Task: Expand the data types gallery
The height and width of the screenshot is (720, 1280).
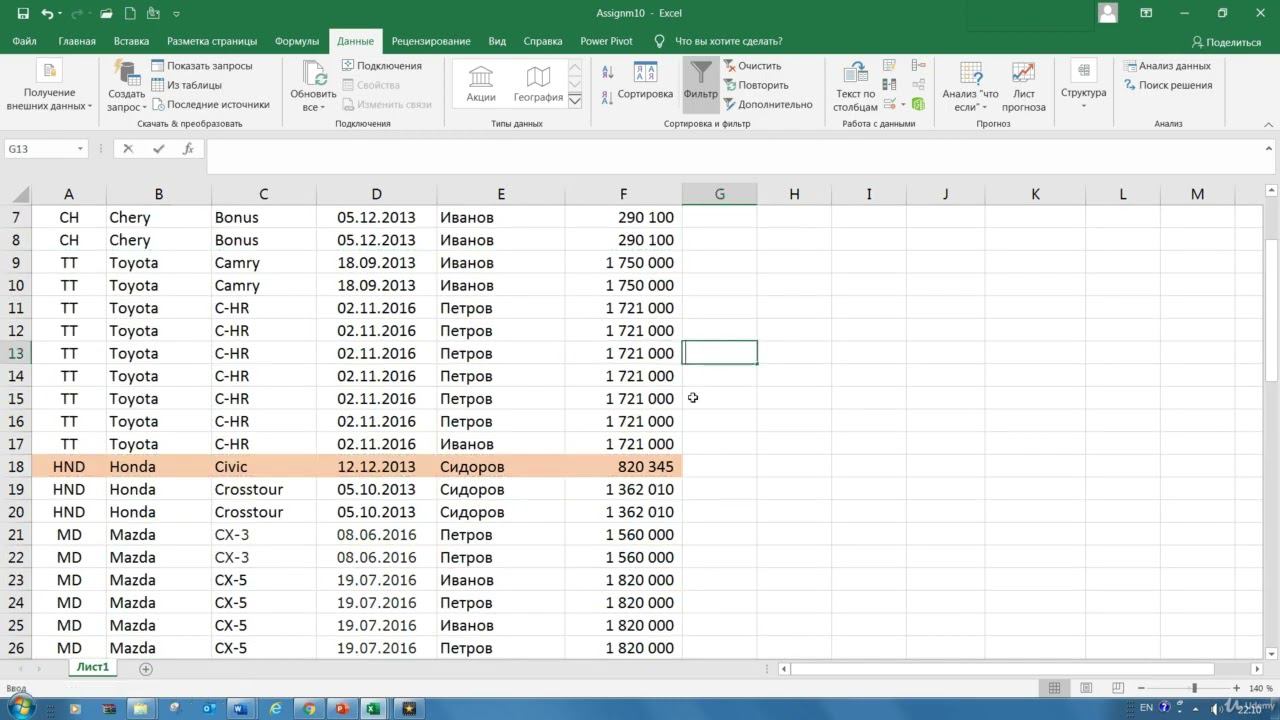Action: (x=575, y=100)
